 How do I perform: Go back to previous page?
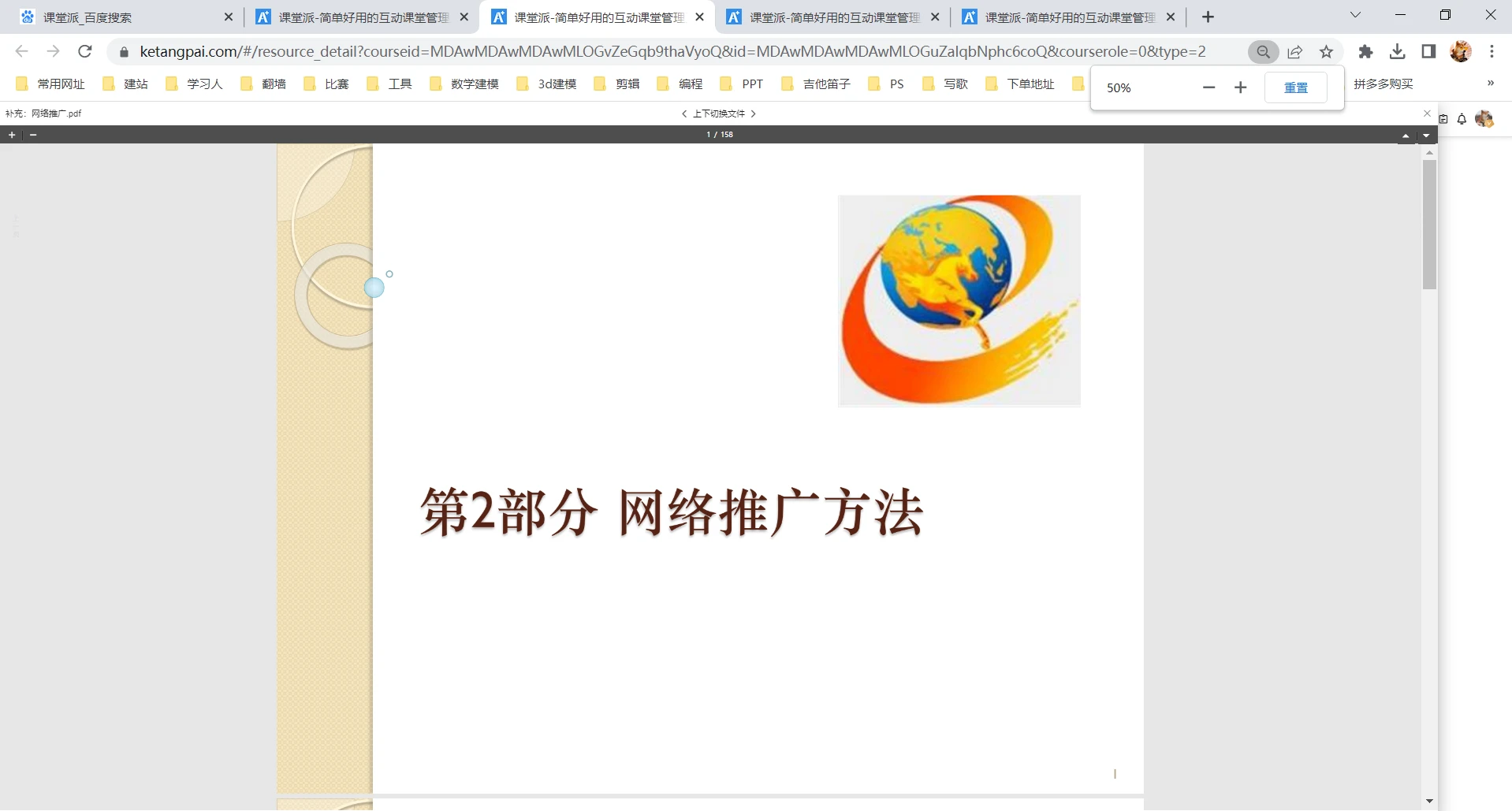click(22, 52)
